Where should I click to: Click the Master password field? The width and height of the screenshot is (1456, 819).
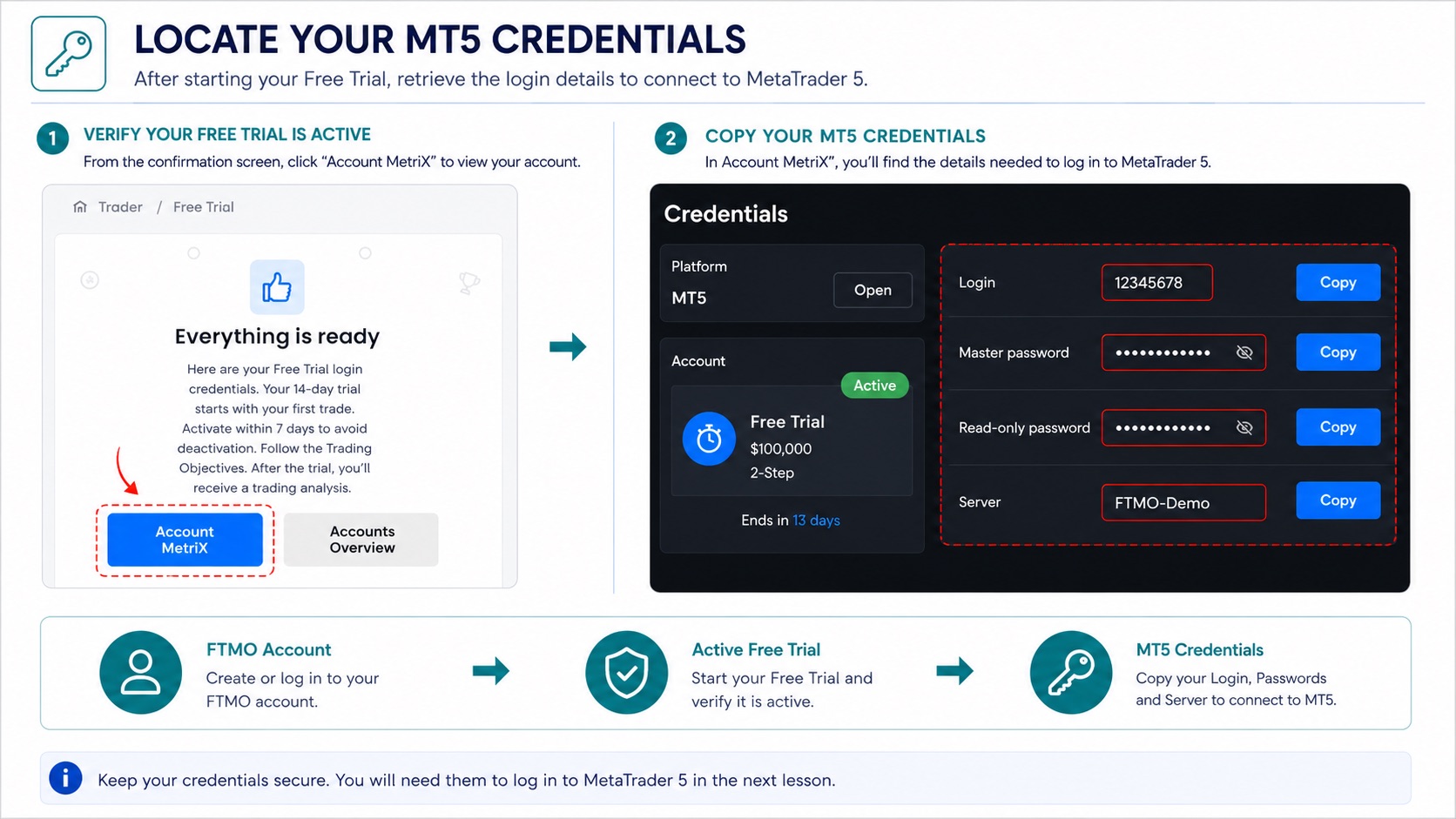click(1183, 352)
